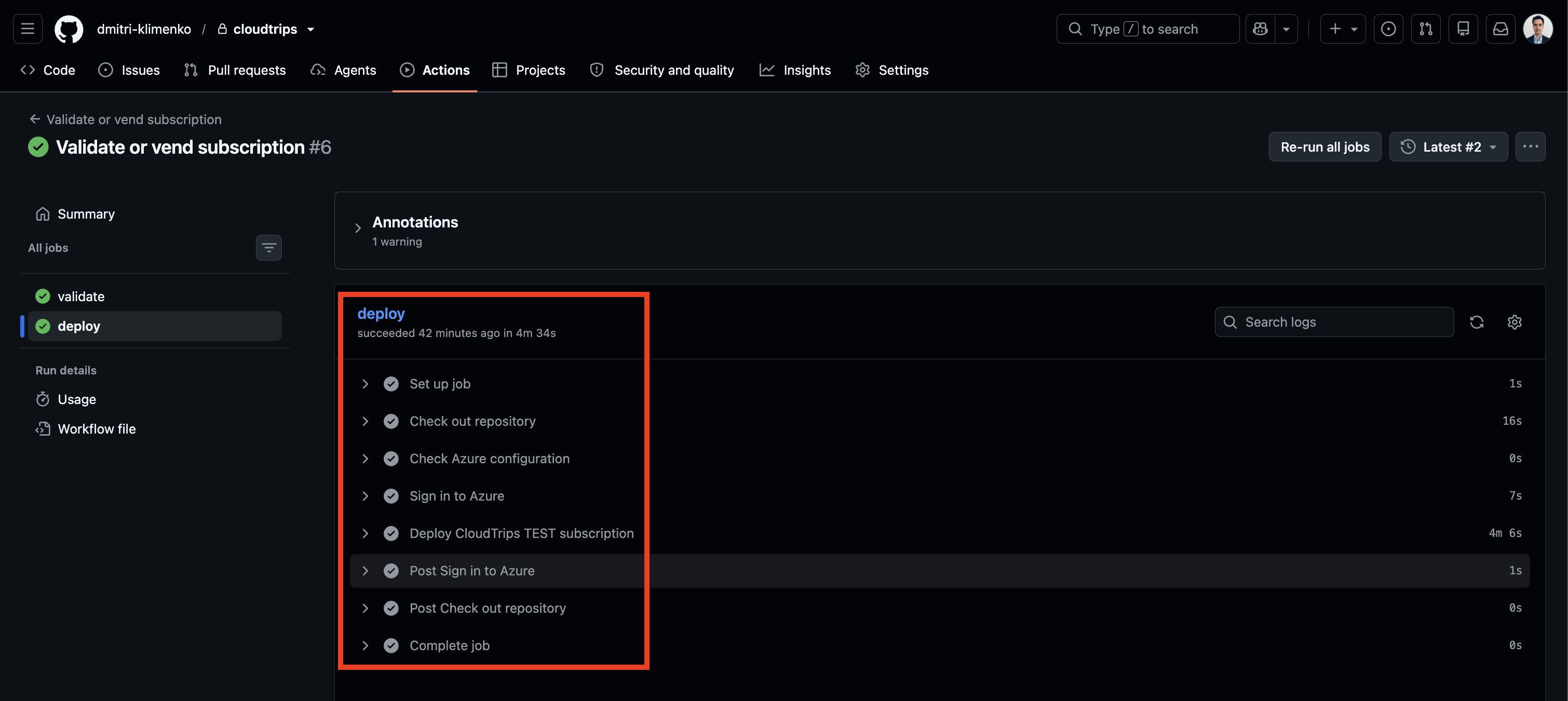Click the filter jobs icon button
The image size is (1568, 701).
(x=268, y=248)
